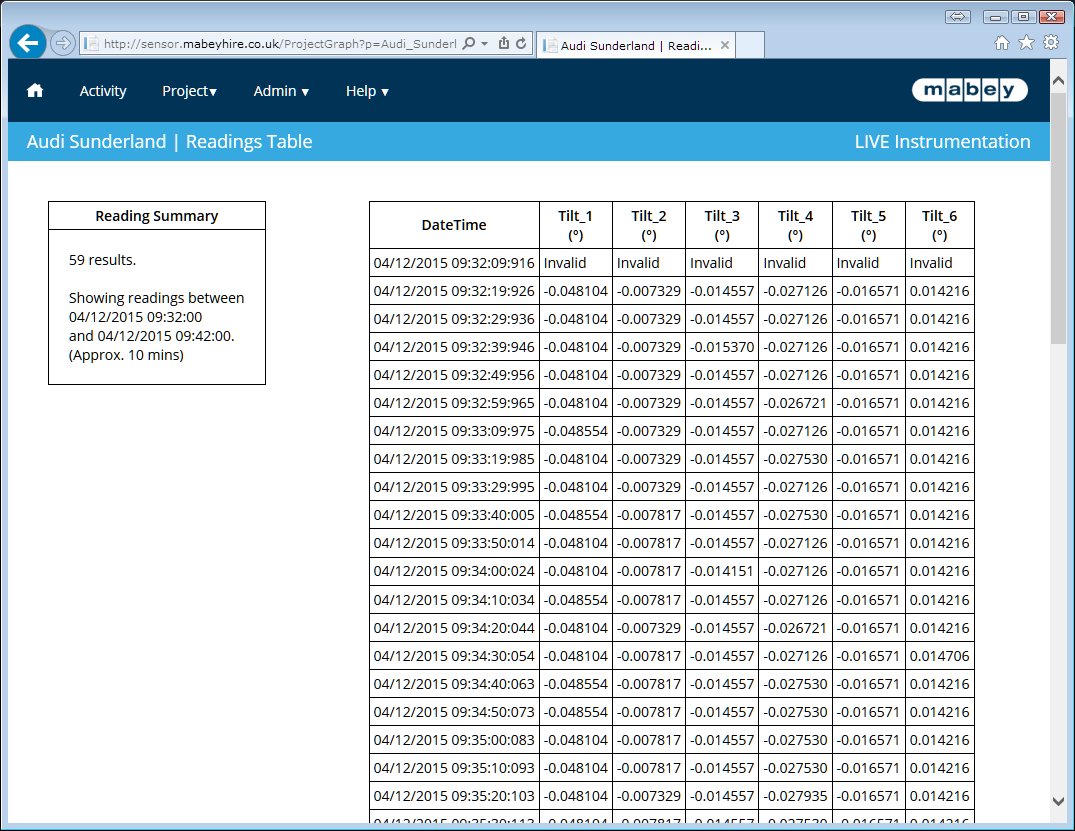The image size is (1075, 831).
Task: Click Tilt_4 value -0.027530 at 09:33:19
Action: coord(795,459)
